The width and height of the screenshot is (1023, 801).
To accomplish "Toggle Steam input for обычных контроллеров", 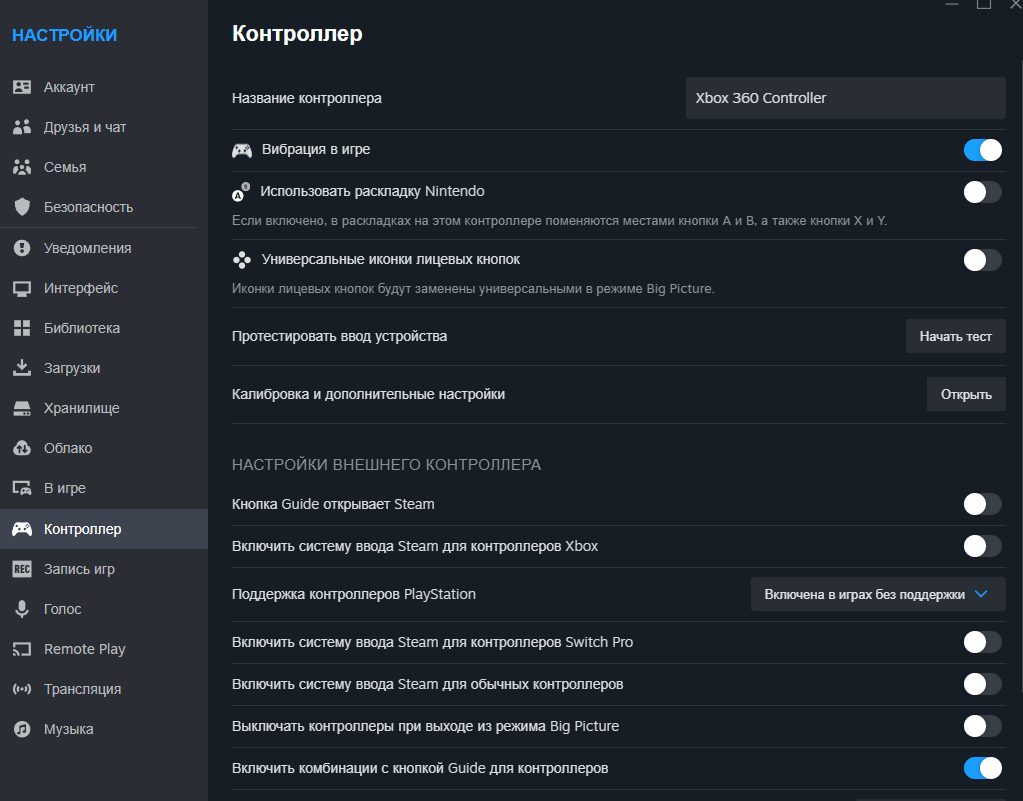I will tap(983, 684).
